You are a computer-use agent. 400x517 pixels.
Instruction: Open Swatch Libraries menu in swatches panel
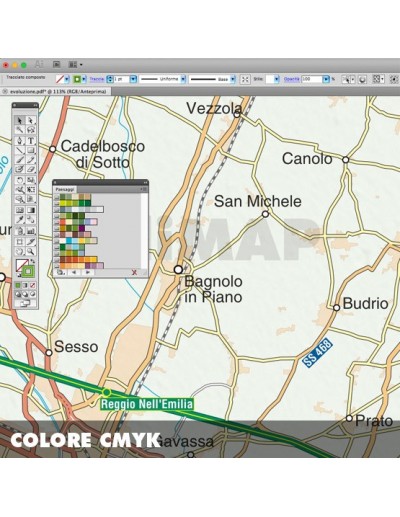pyautogui.click(x=60, y=272)
